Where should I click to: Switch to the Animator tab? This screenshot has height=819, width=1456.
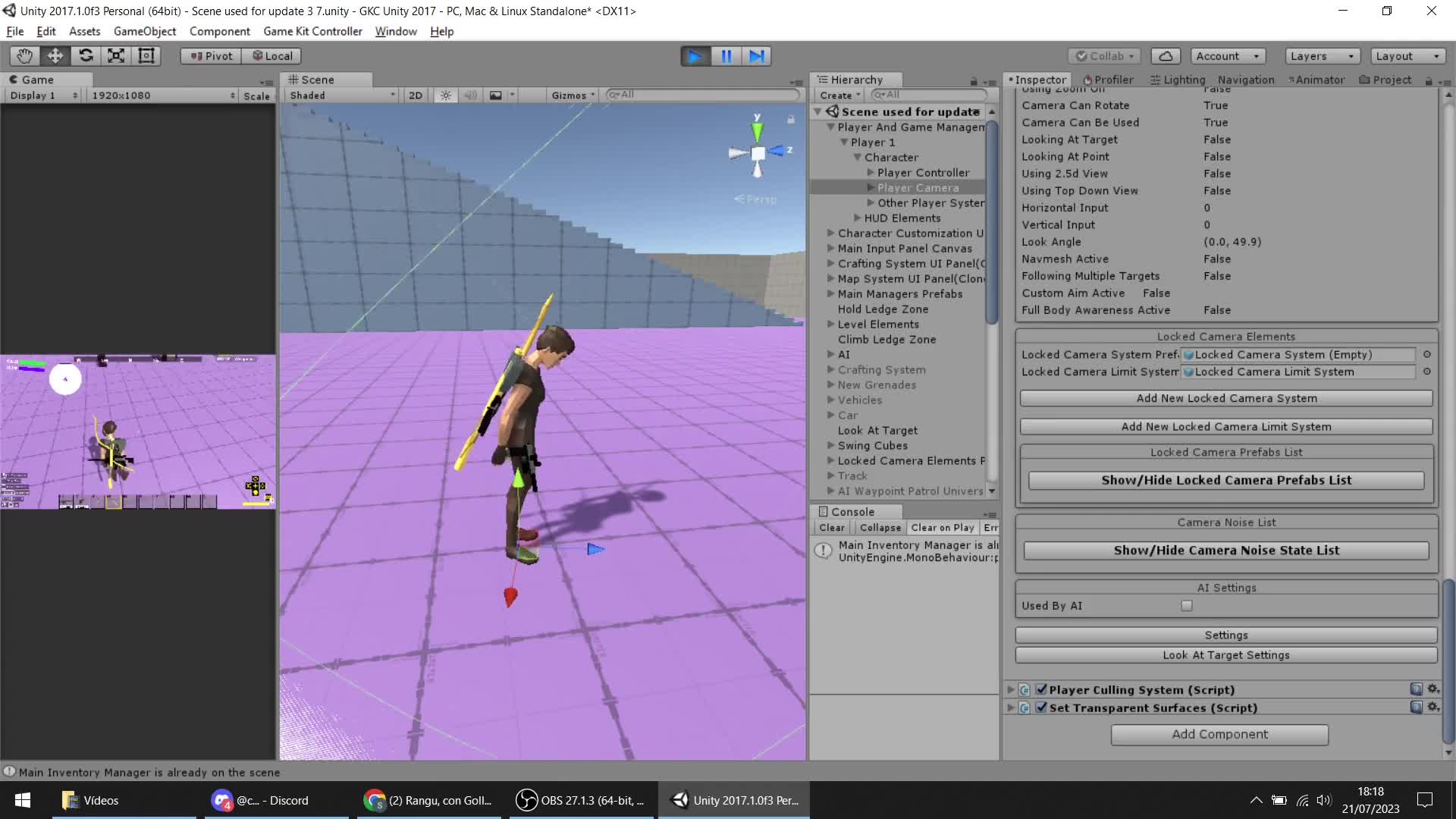coord(1316,80)
